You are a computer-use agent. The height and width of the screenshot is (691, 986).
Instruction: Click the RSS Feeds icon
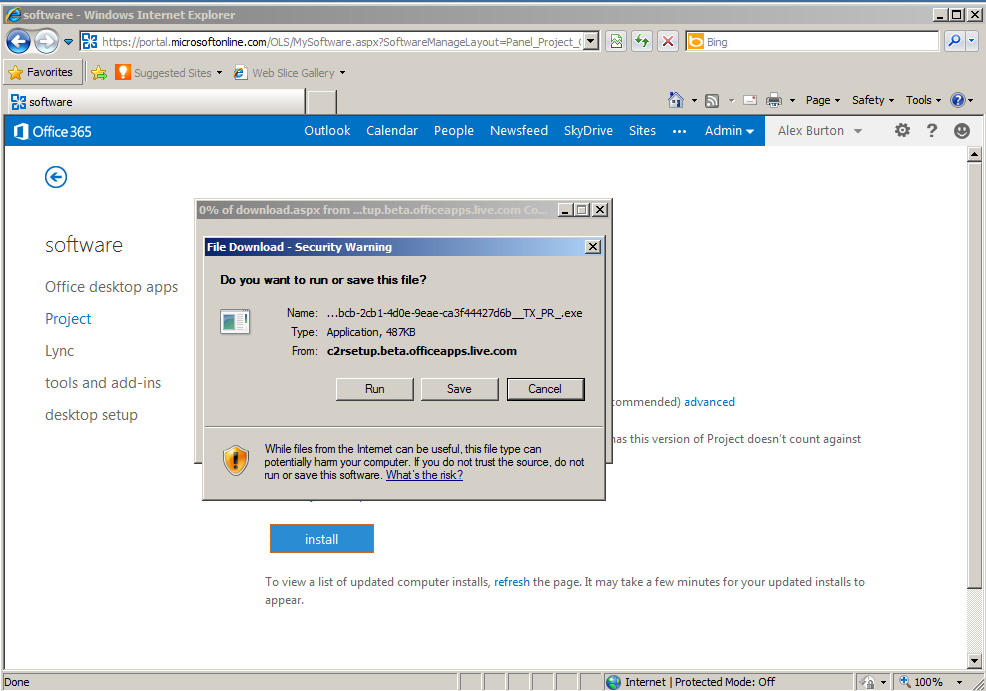(x=712, y=101)
